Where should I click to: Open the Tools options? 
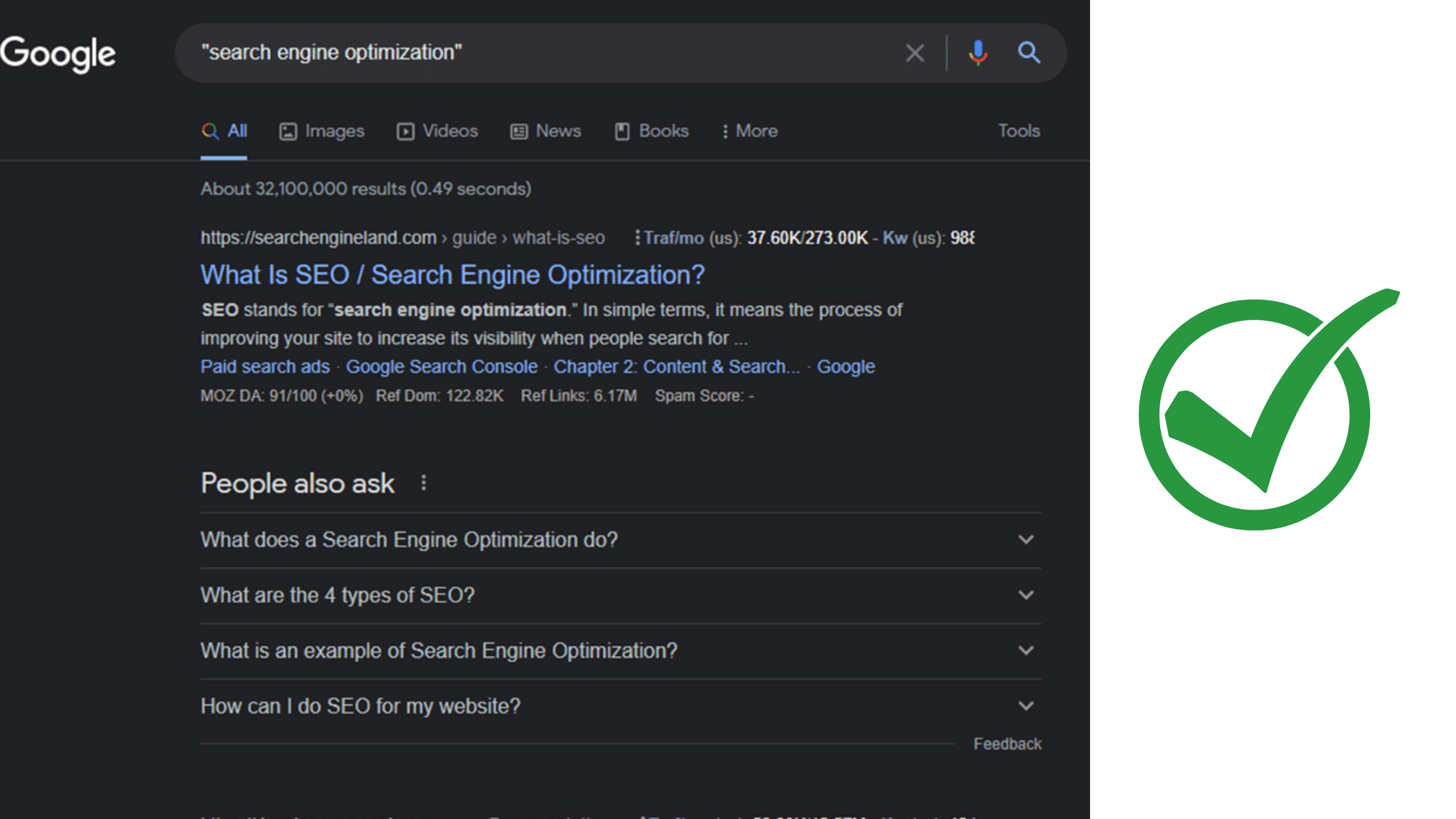pos(1019,131)
